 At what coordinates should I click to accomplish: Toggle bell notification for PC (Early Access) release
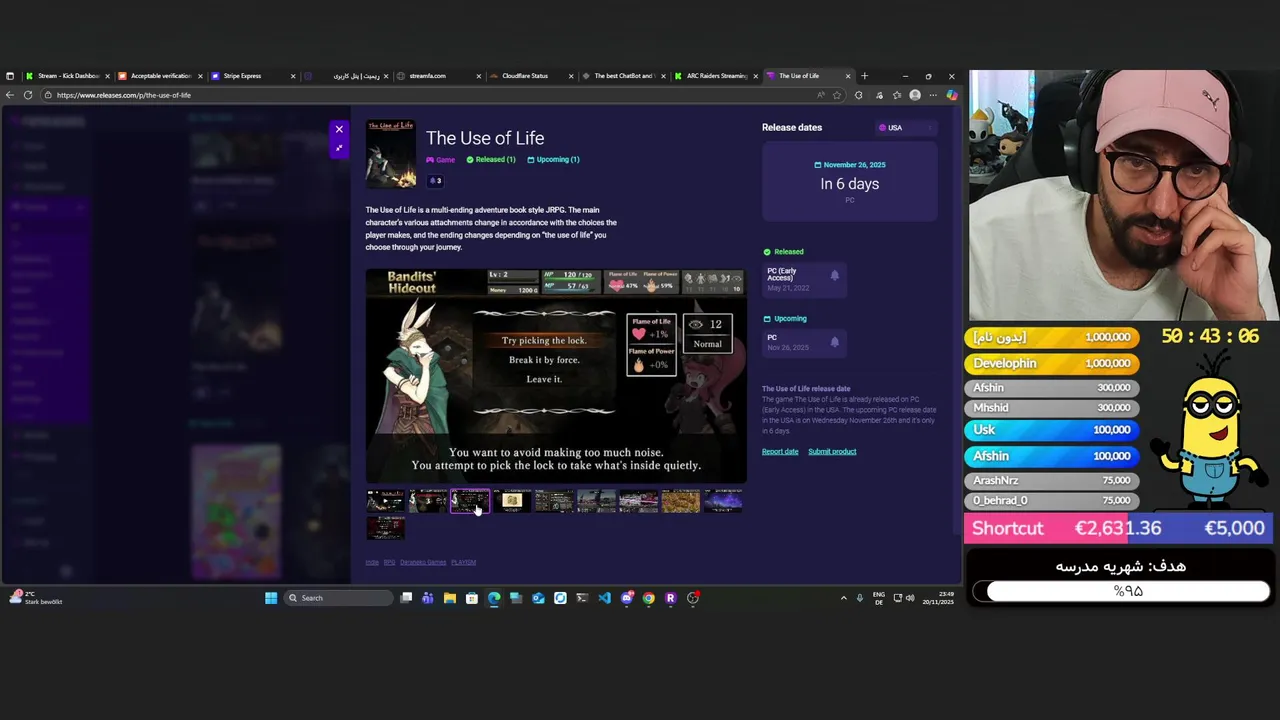point(835,275)
